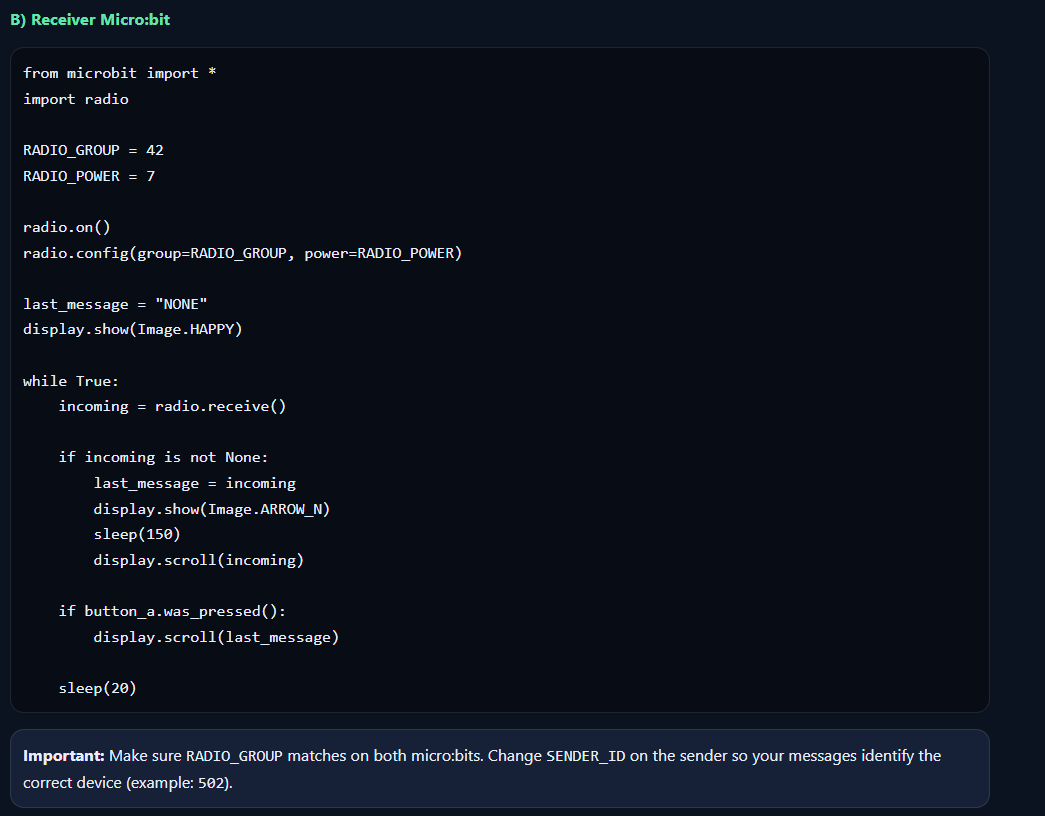
Task: Place cursor on "RADIO_GROUP = 42" line
Action: [x=93, y=150]
